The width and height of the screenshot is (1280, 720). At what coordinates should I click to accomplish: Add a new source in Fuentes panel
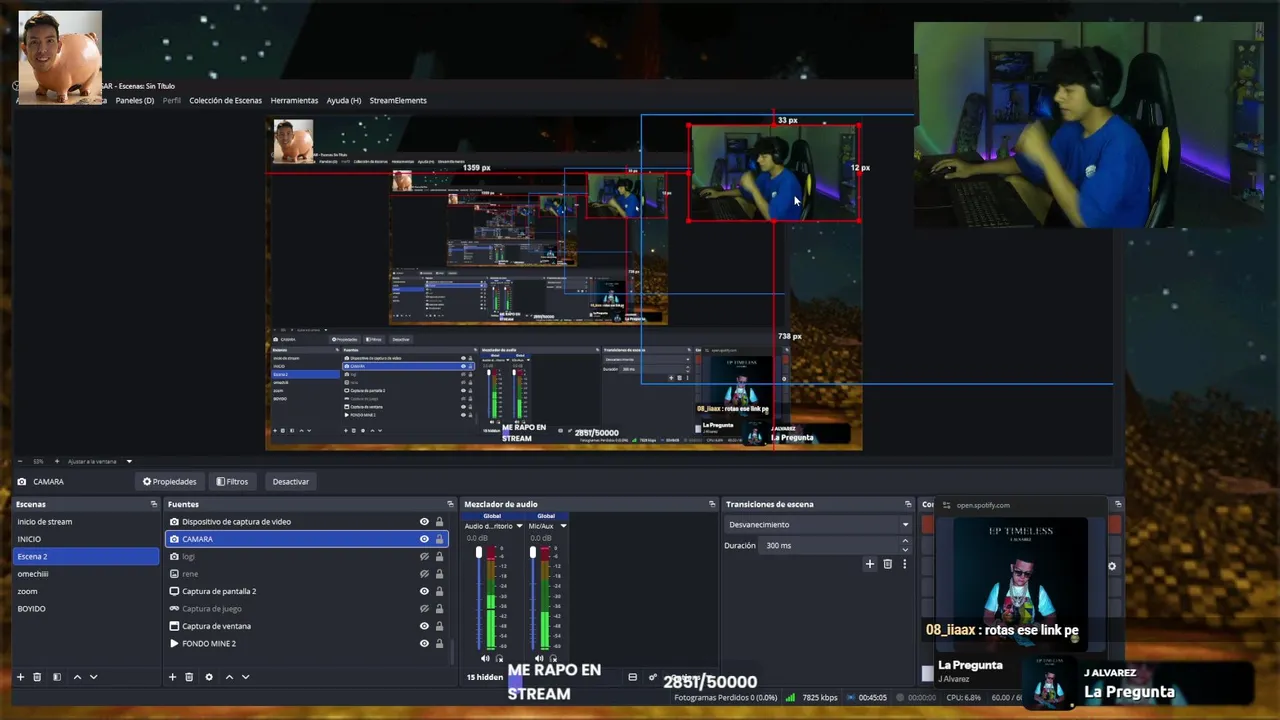pyautogui.click(x=172, y=677)
